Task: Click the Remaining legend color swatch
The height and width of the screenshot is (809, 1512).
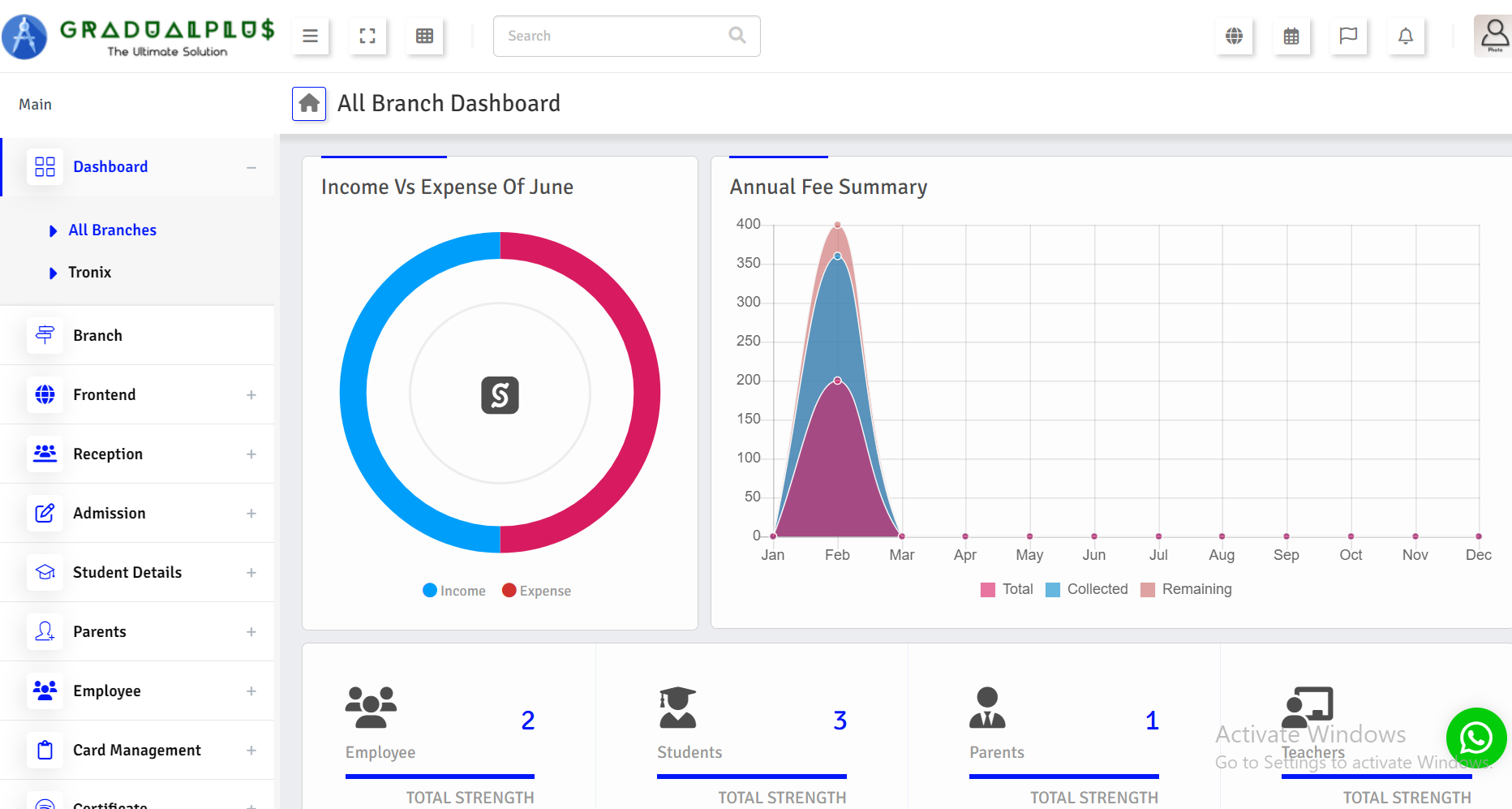Action: tap(1148, 590)
